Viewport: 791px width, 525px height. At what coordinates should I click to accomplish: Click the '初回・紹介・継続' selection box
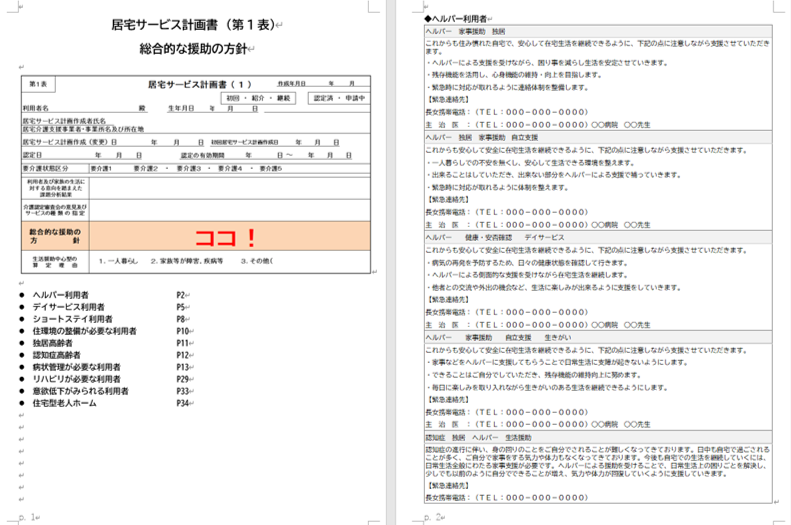258,98
